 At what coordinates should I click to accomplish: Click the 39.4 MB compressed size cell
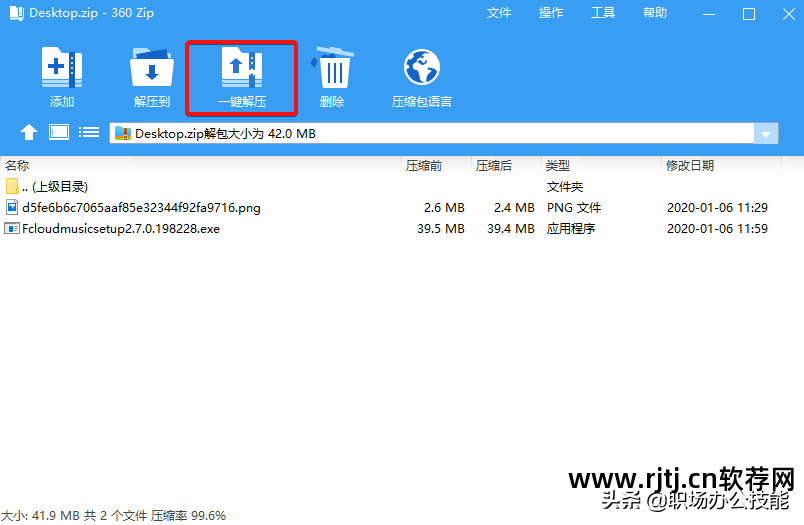tap(511, 229)
